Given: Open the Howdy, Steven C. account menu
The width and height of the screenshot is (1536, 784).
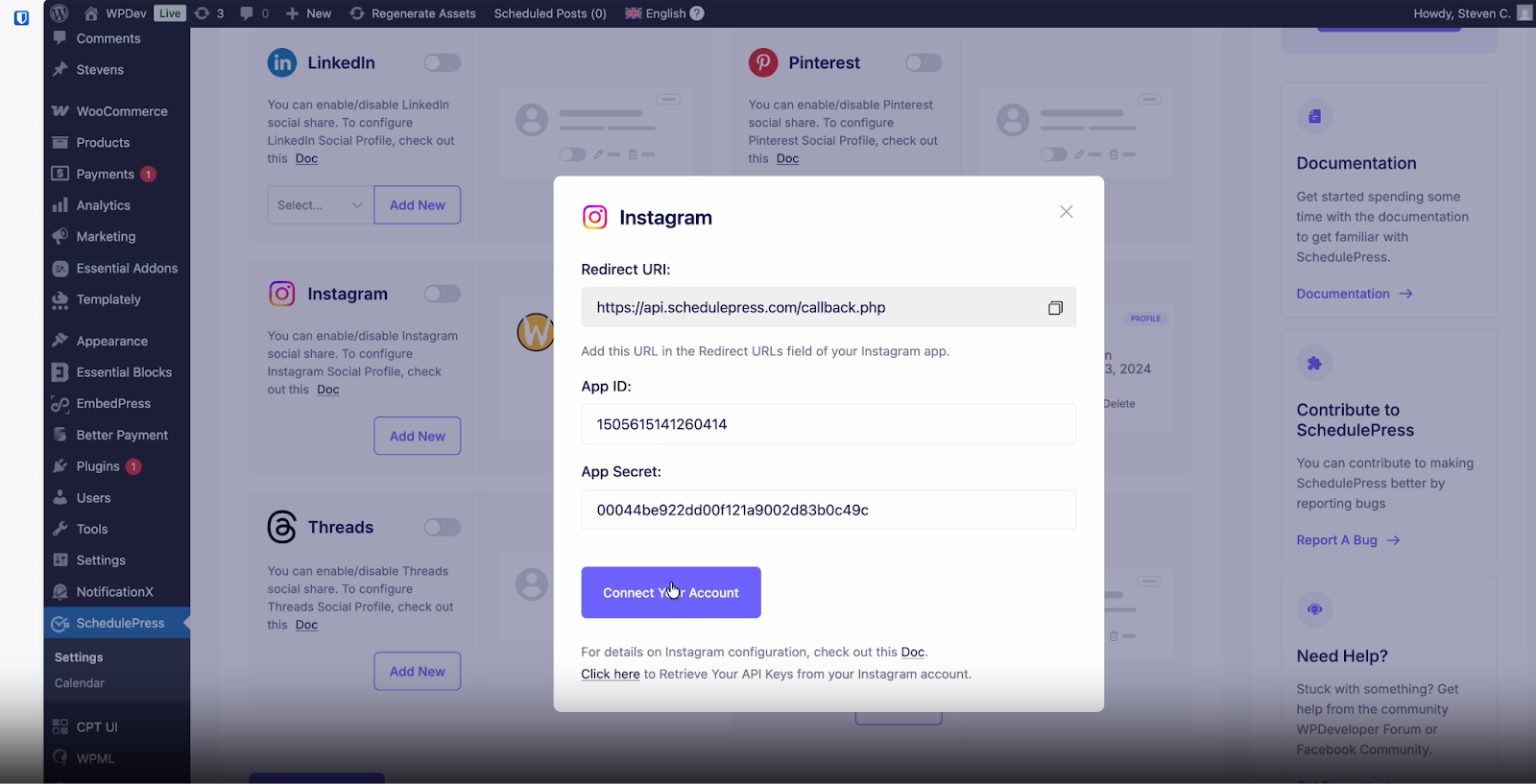Looking at the screenshot, I should pyautogui.click(x=1473, y=13).
